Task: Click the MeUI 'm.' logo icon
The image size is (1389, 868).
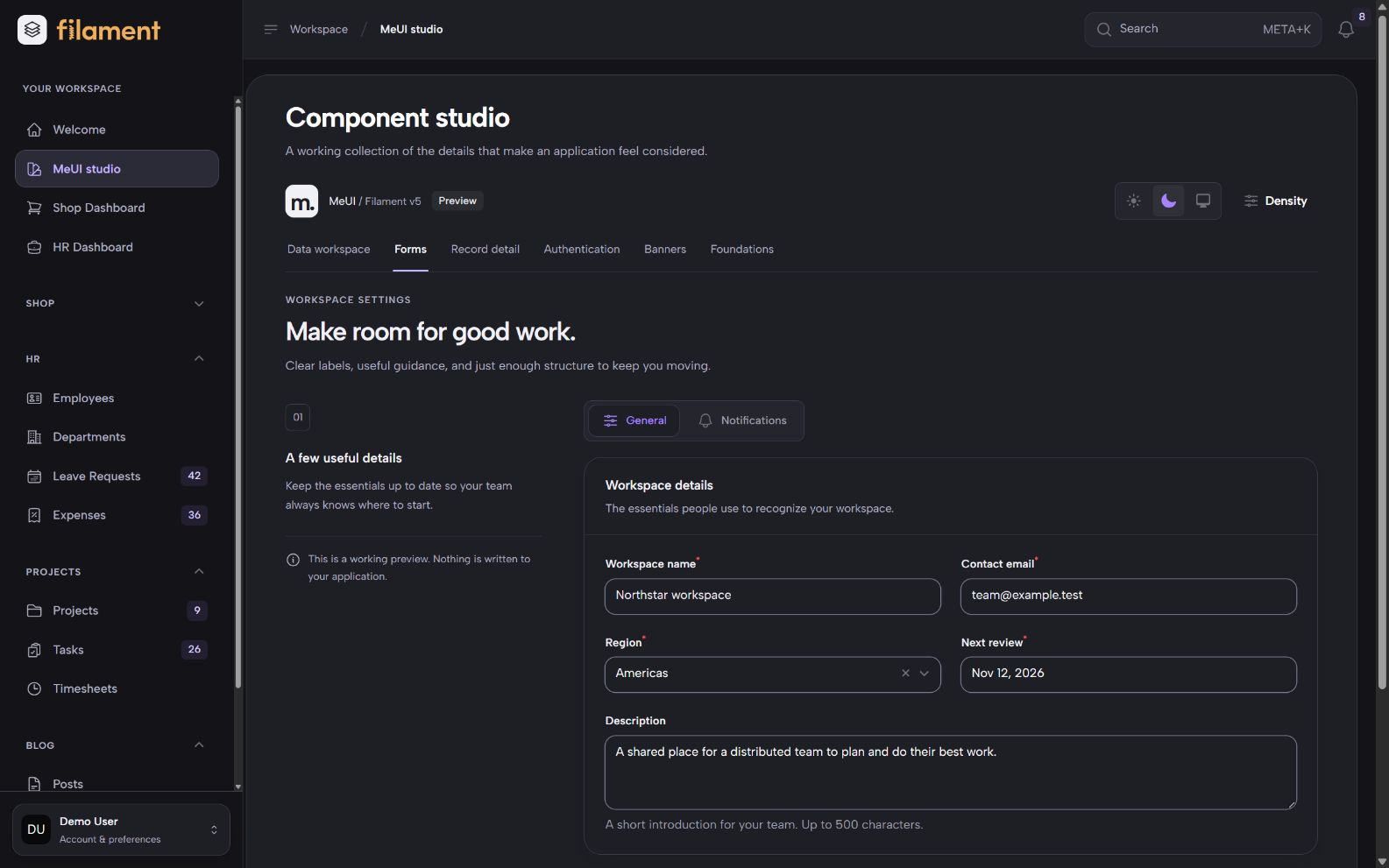Action: 301,201
